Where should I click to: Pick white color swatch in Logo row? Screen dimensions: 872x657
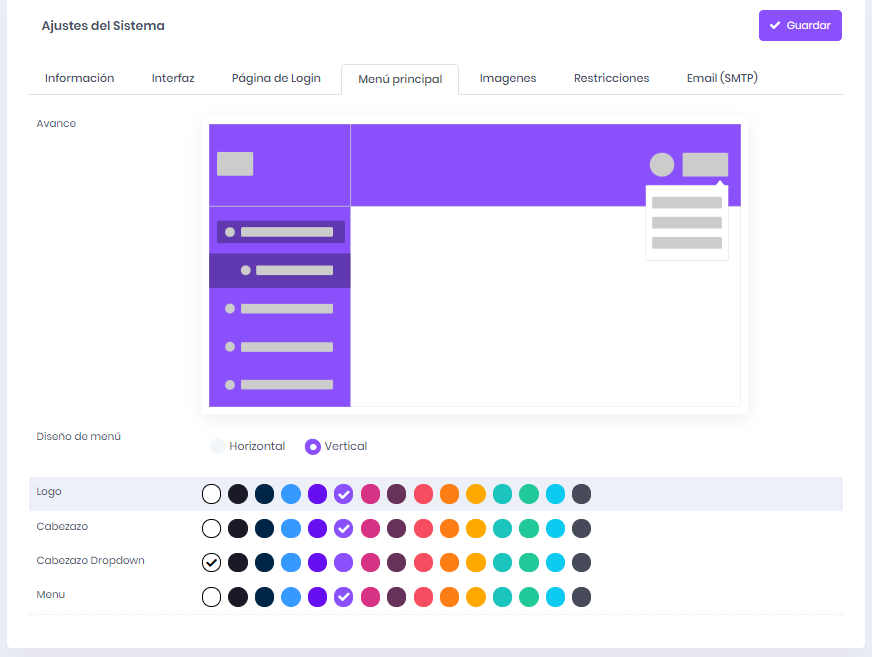click(x=211, y=494)
